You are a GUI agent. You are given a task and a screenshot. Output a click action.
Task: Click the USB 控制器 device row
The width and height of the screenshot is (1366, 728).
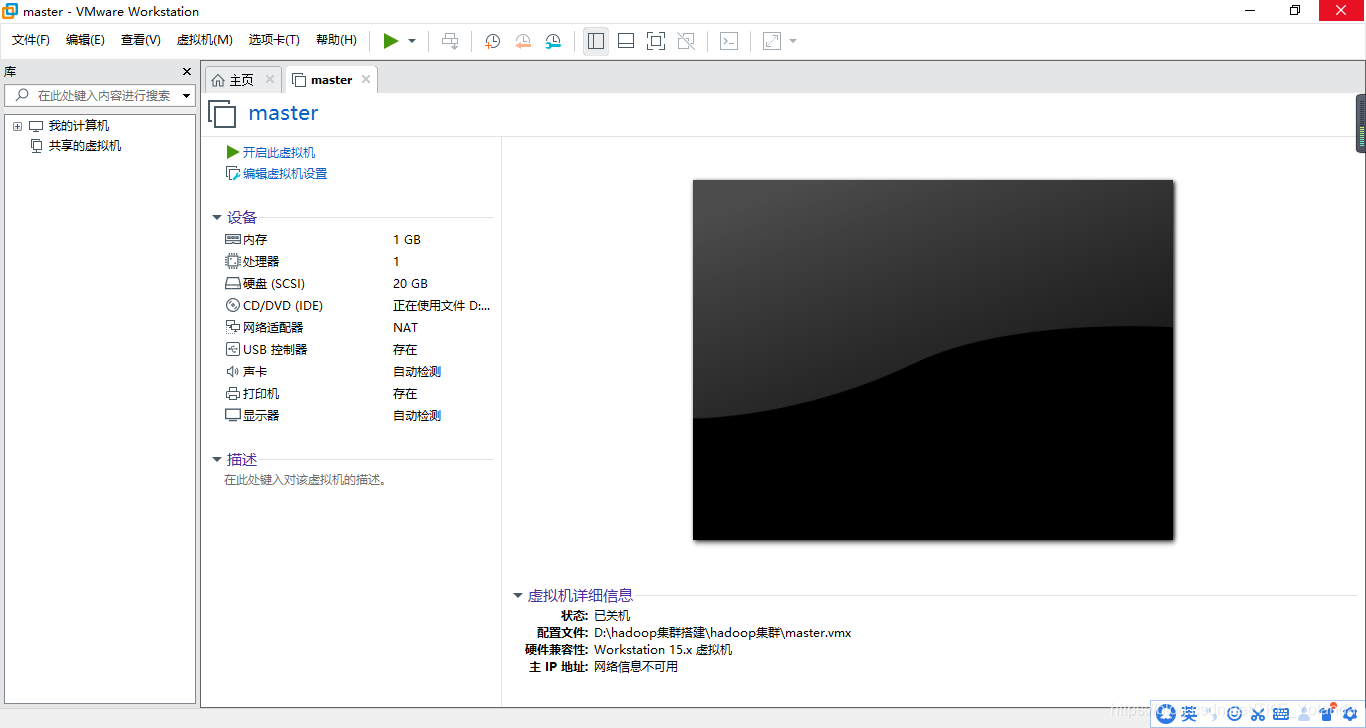(358, 350)
